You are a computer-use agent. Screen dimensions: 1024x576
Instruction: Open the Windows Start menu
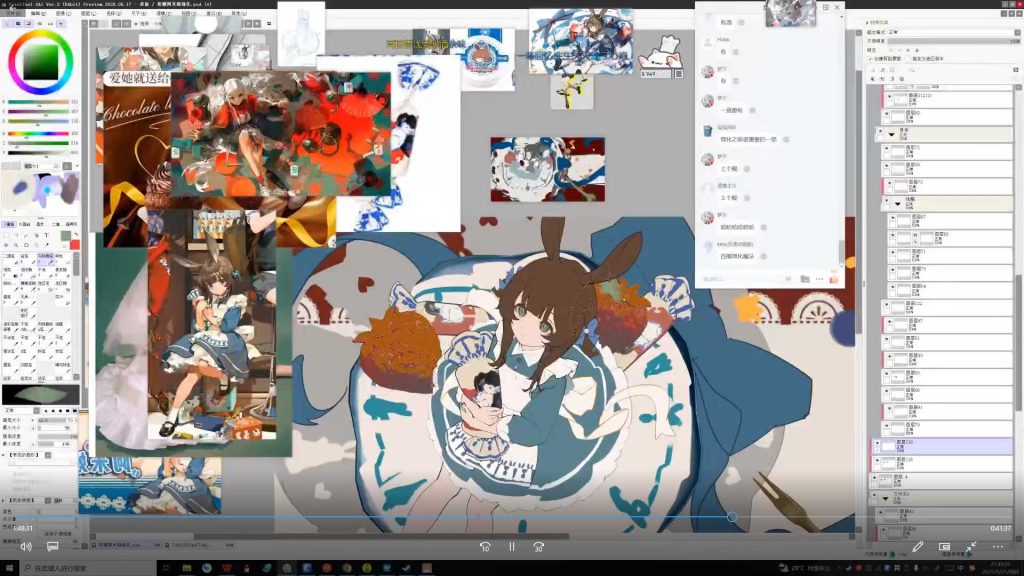tap(9, 568)
